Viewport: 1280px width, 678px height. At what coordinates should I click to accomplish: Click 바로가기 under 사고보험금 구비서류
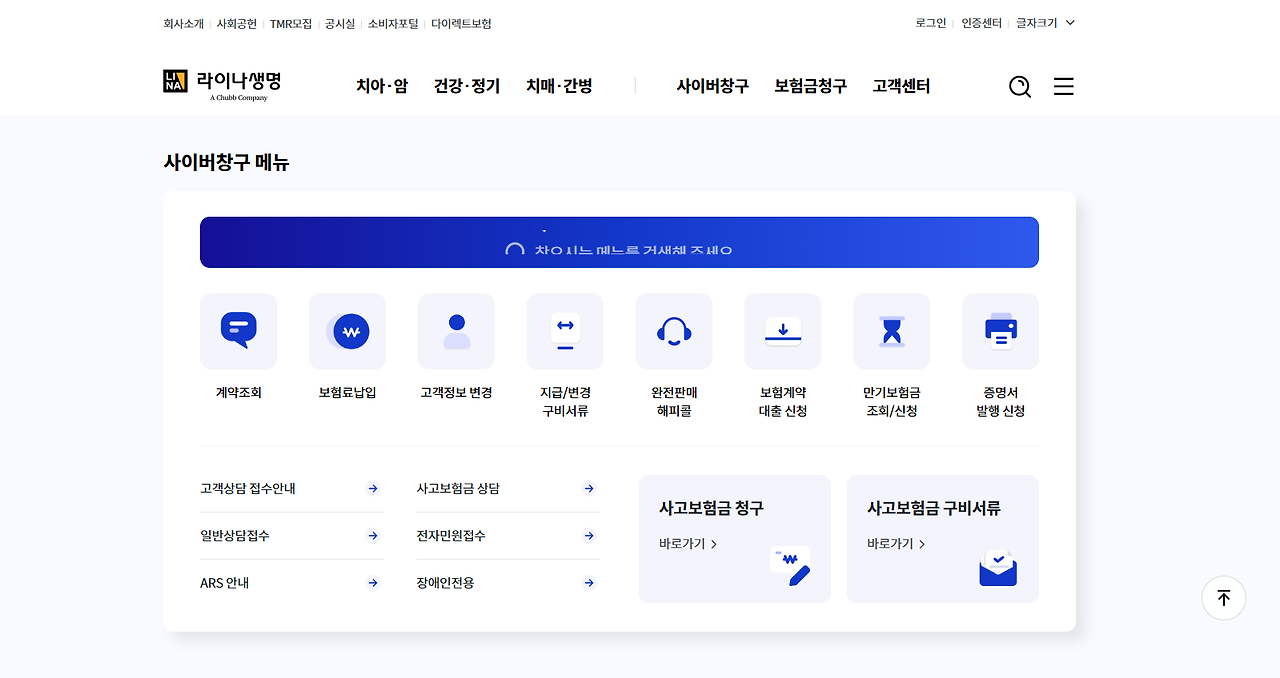coord(896,544)
